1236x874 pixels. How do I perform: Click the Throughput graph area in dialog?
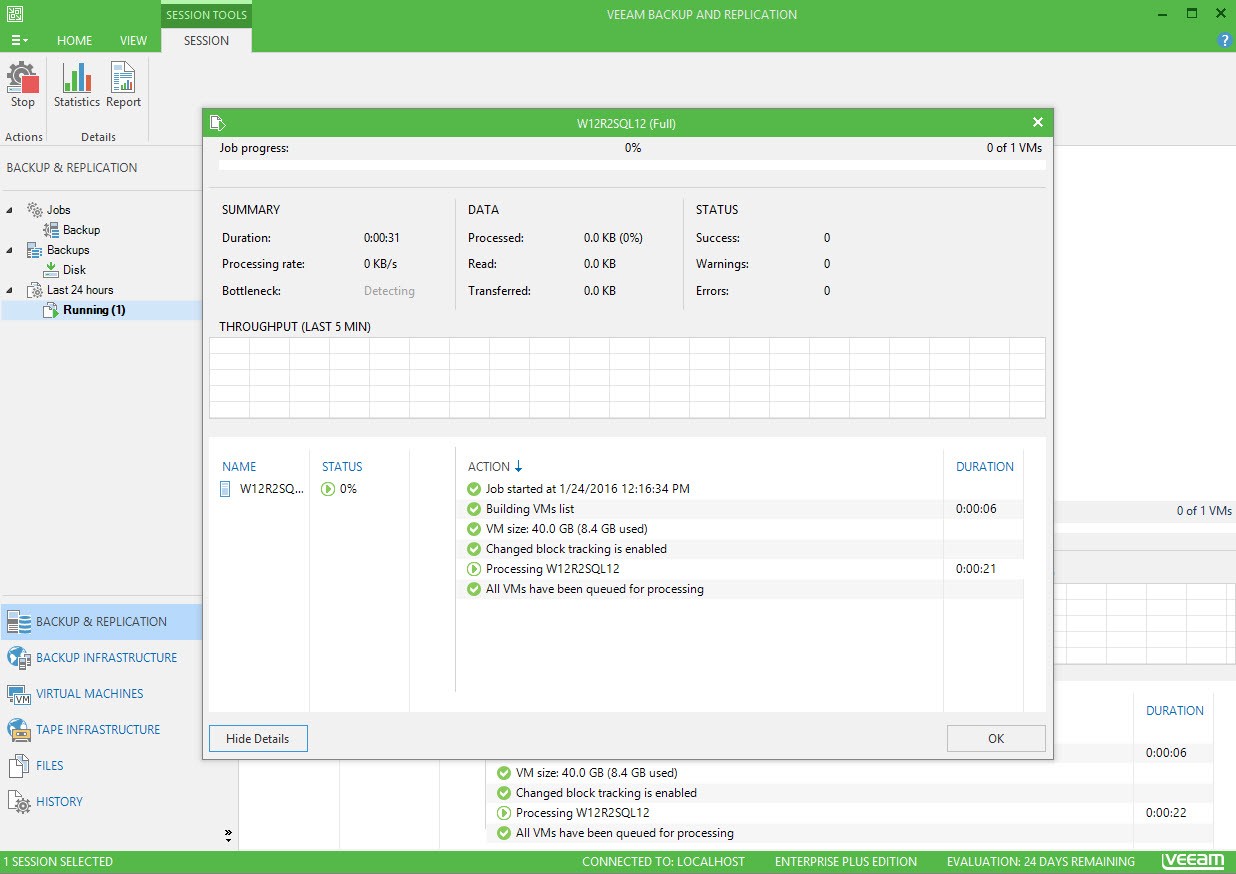627,378
